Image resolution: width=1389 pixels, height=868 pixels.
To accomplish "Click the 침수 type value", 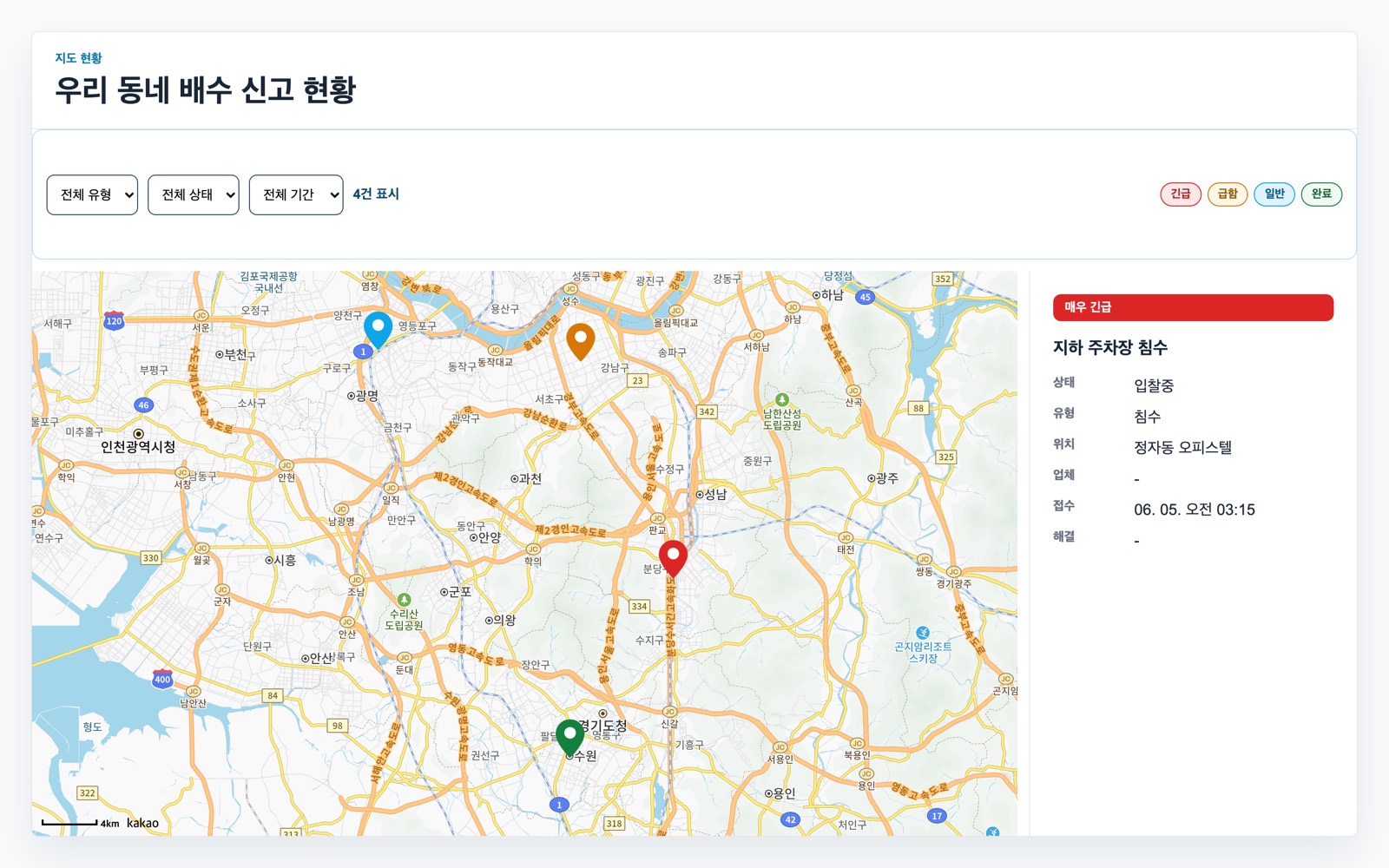I will (x=1147, y=417).
